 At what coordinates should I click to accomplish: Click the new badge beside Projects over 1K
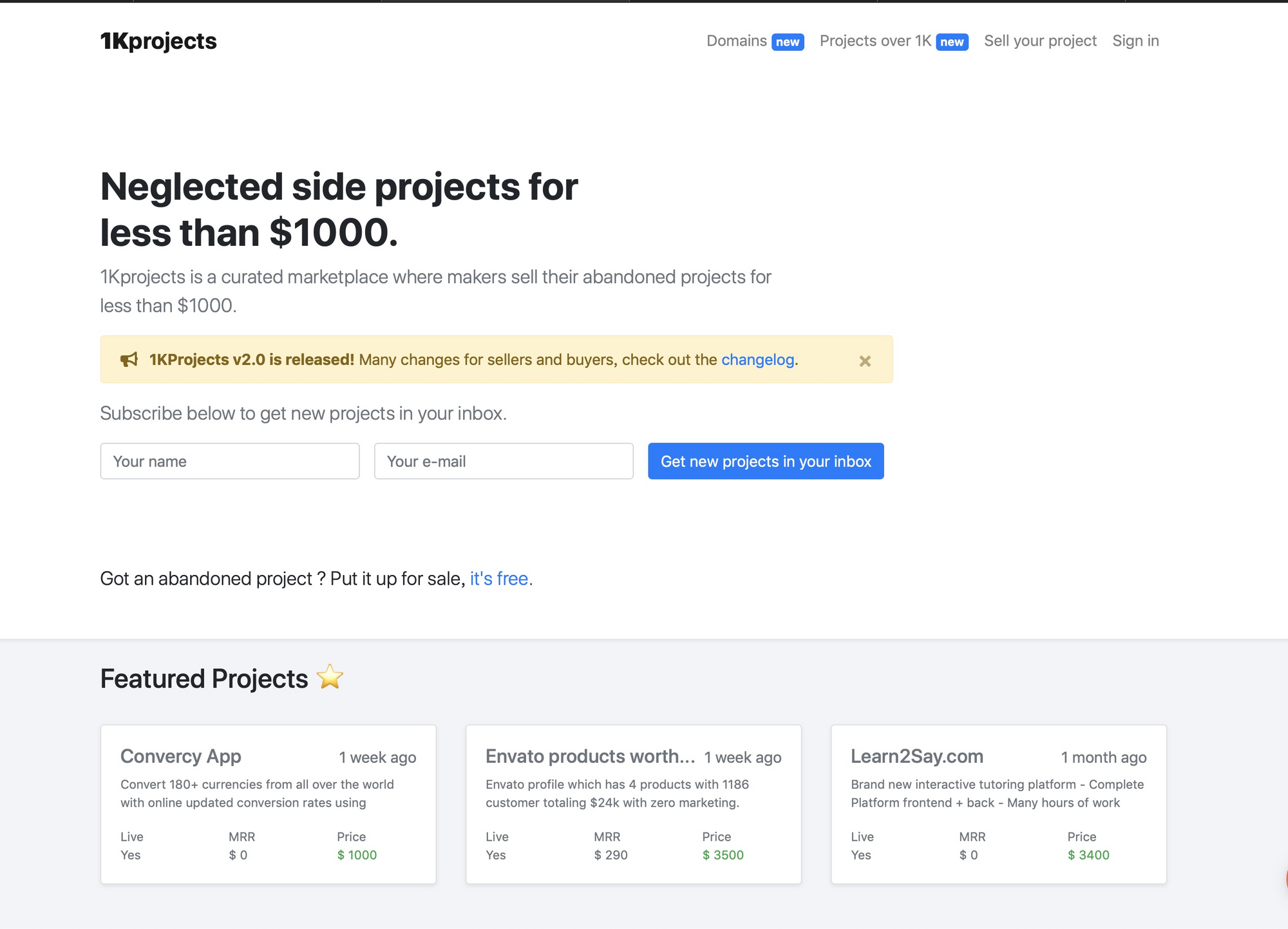(952, 42)
